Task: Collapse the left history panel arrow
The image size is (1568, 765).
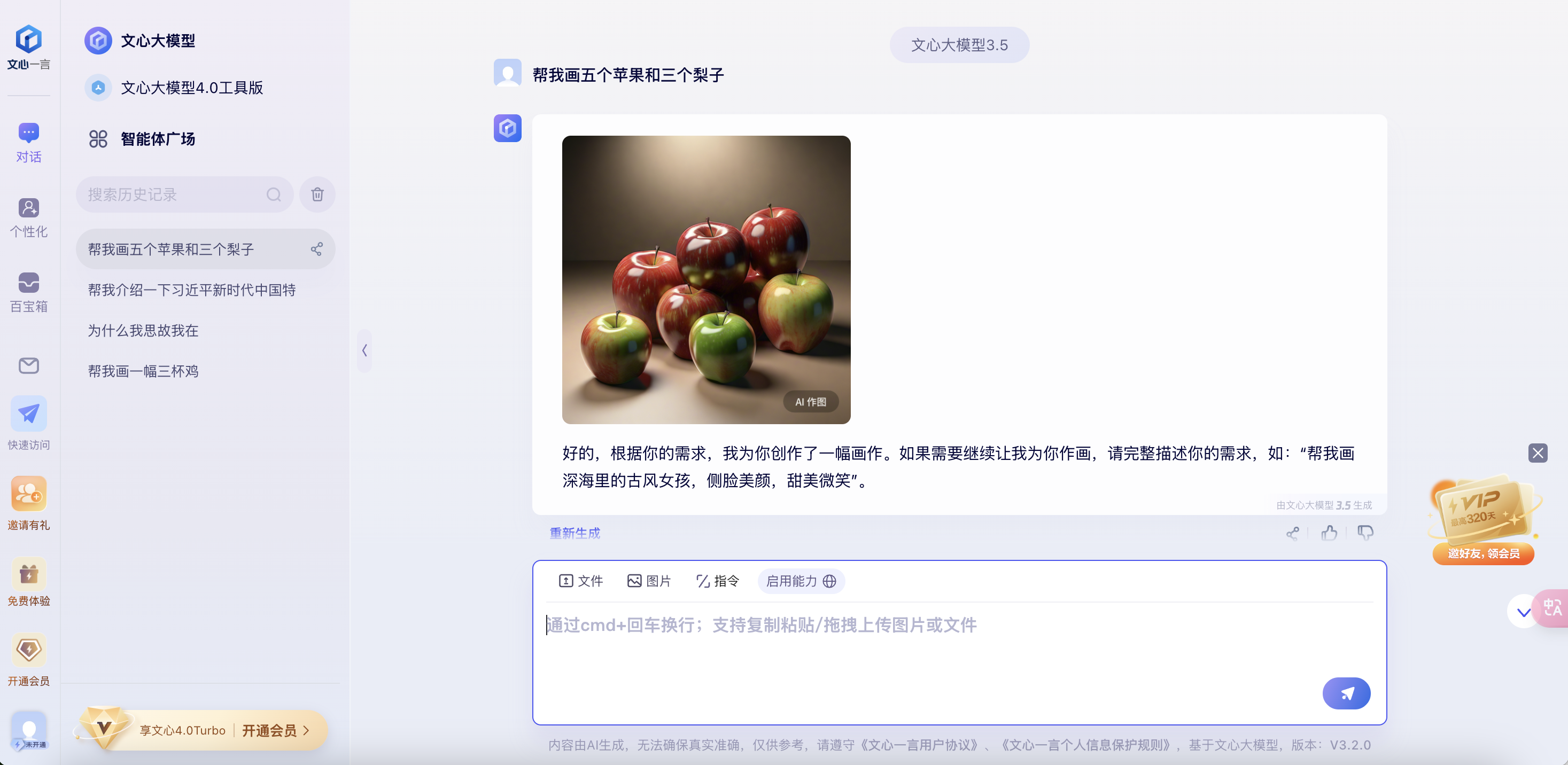Action: (364, 350)
